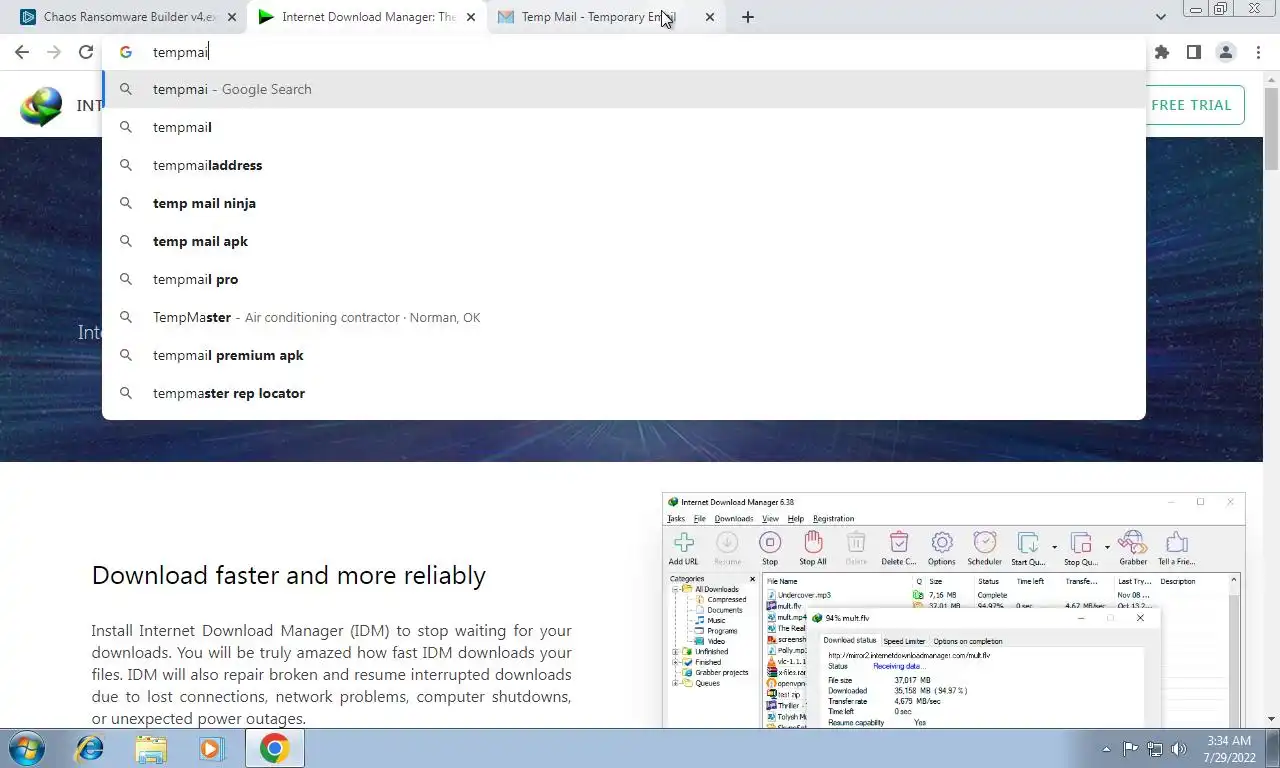Click the page vertical scrollbar thumb

click(1272, 128)
